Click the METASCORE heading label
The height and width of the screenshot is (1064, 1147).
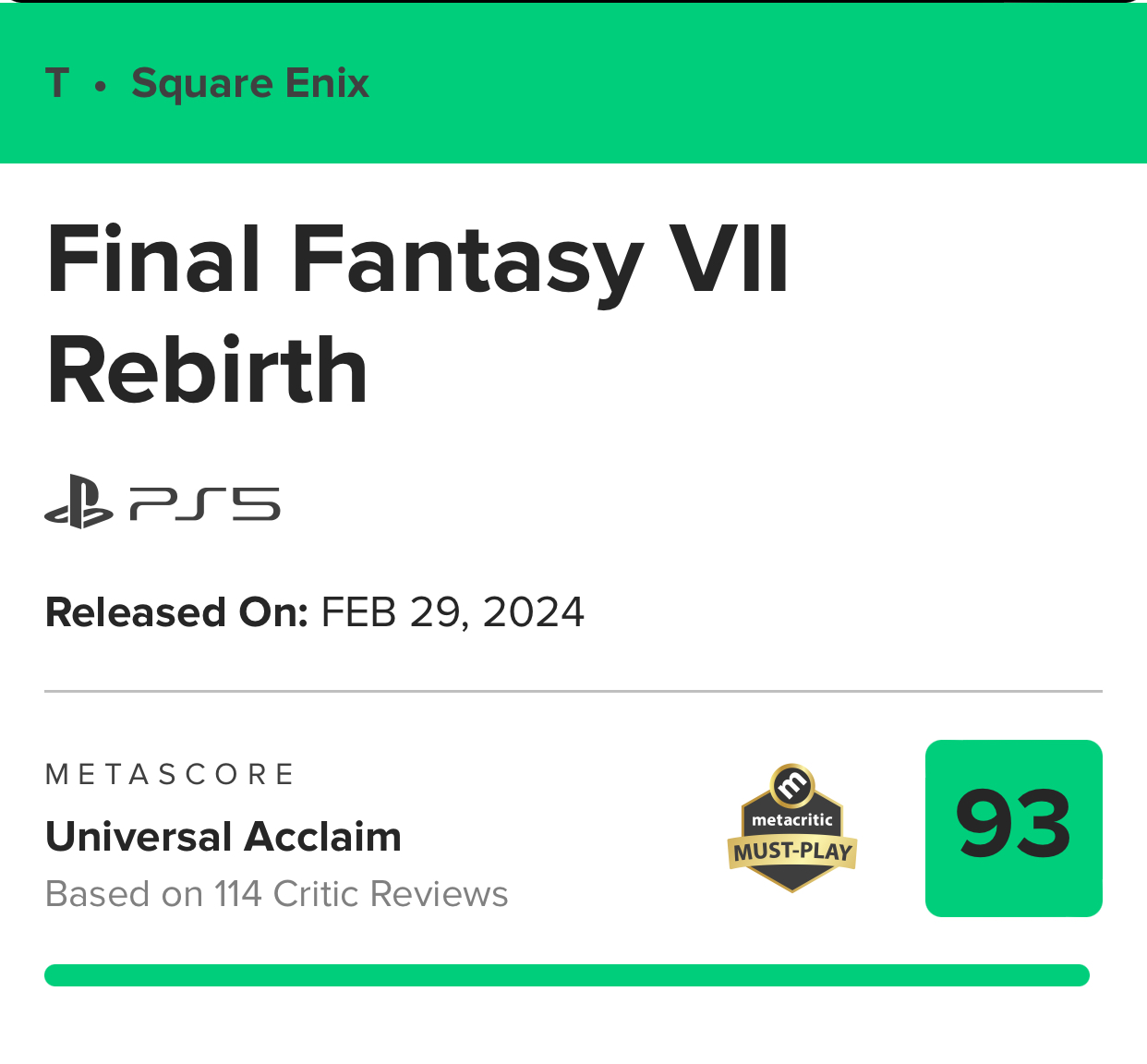click(170, 774)
